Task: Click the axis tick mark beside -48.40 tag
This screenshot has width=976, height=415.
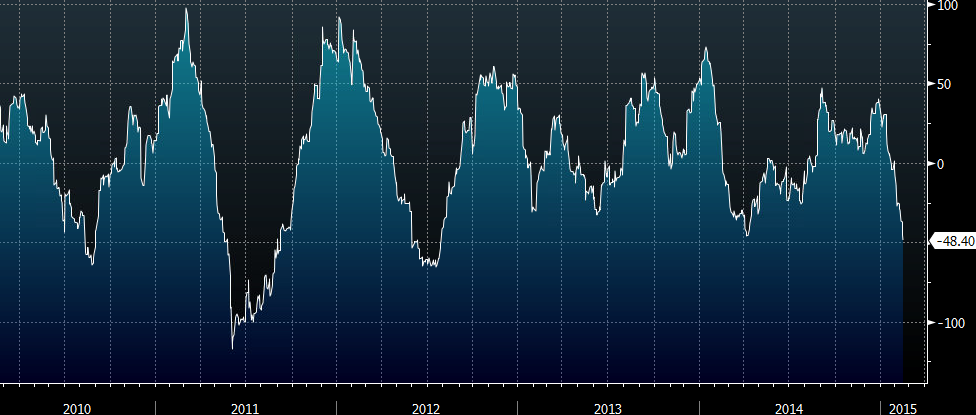Action: (930, 241)
